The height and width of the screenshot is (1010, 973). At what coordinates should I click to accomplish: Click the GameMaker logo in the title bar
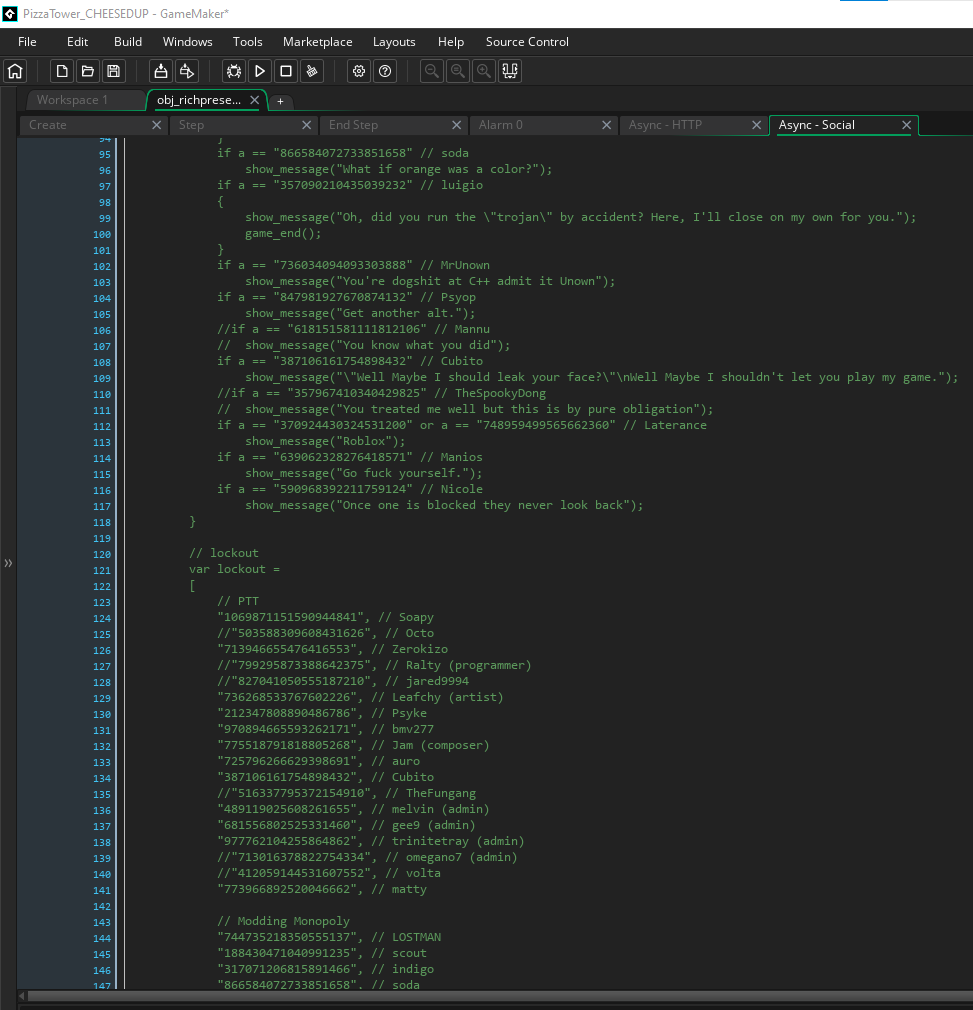[x=10, y=14]
